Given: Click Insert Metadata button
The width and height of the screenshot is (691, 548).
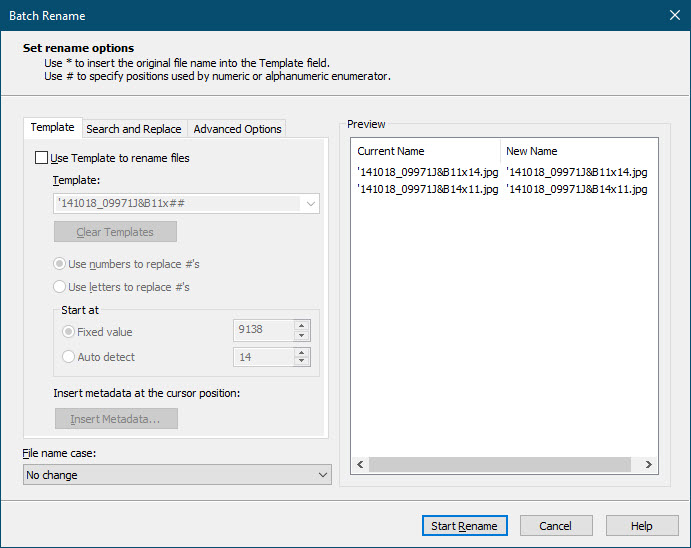Looking at the screenshot, I should point(115,419).
